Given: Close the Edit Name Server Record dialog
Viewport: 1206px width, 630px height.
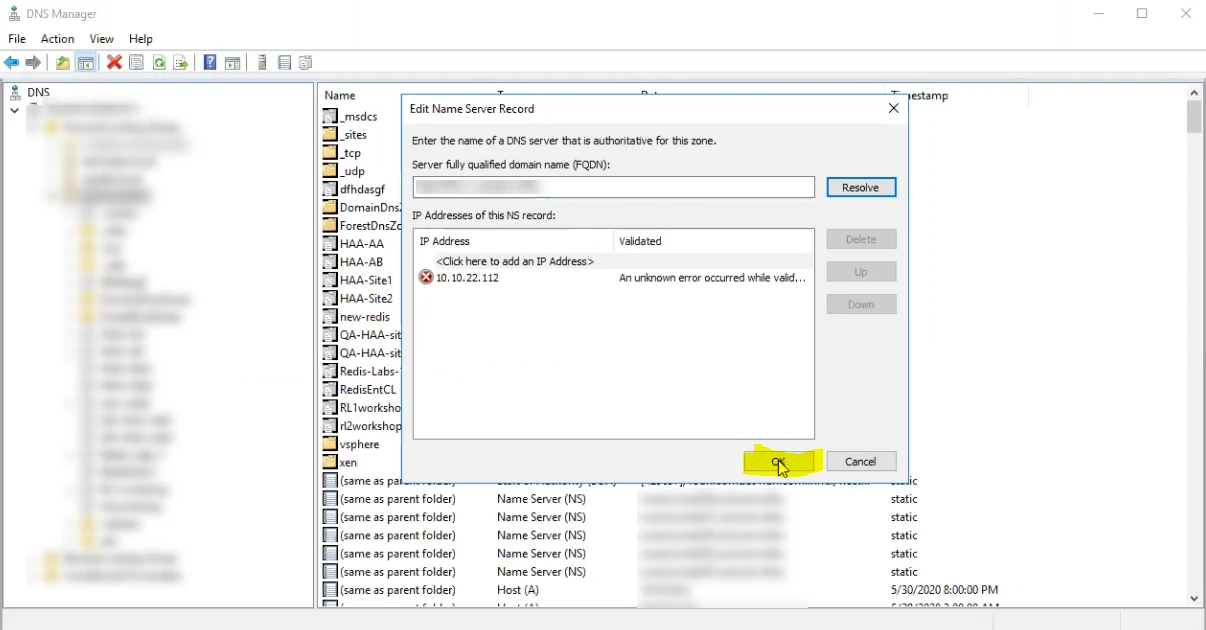Looking at the screenshot, I should coord(894,108).
